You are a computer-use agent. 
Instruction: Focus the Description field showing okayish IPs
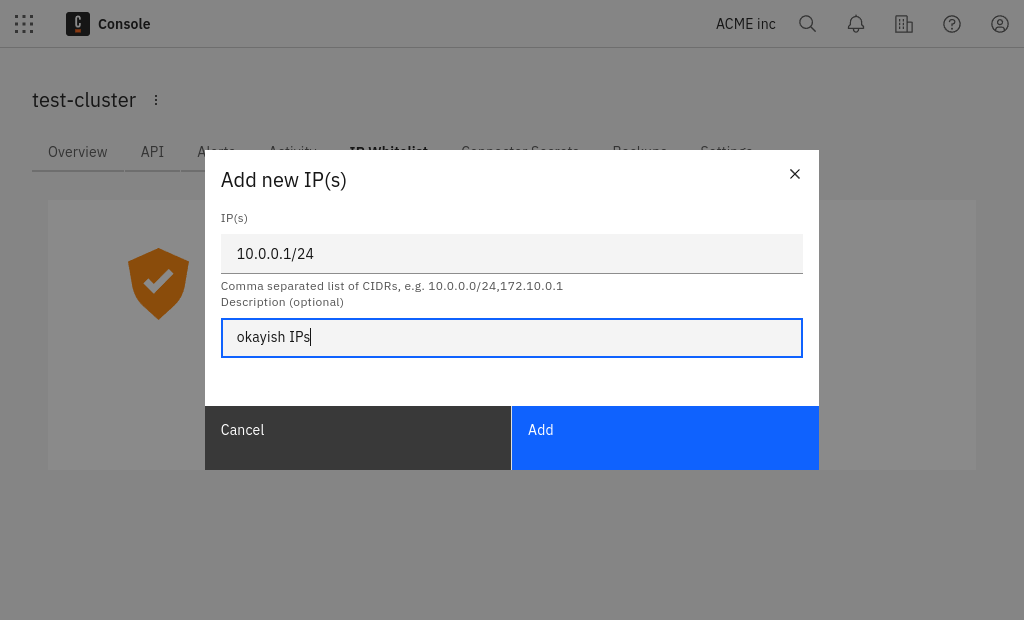click(x=511, y=337)
